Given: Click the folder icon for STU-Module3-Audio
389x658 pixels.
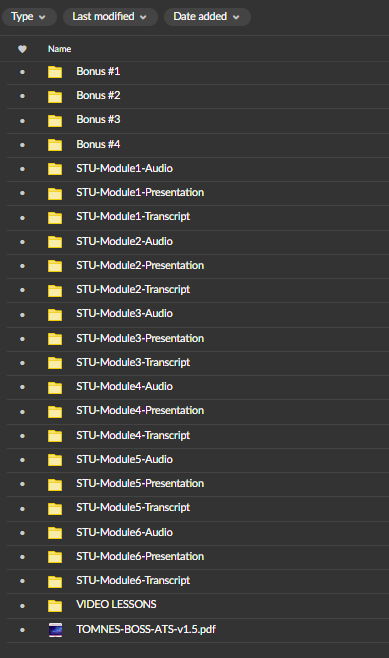Looking at the screenshot, I should click(x=55, y=315).
